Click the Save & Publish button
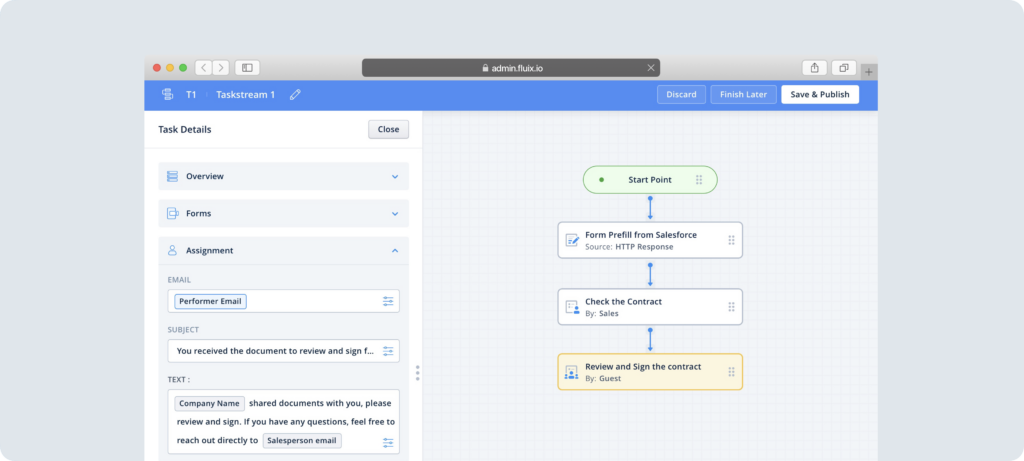Image resolution: width=1024 pixels, height=461 pixels. tap(819, 95)
